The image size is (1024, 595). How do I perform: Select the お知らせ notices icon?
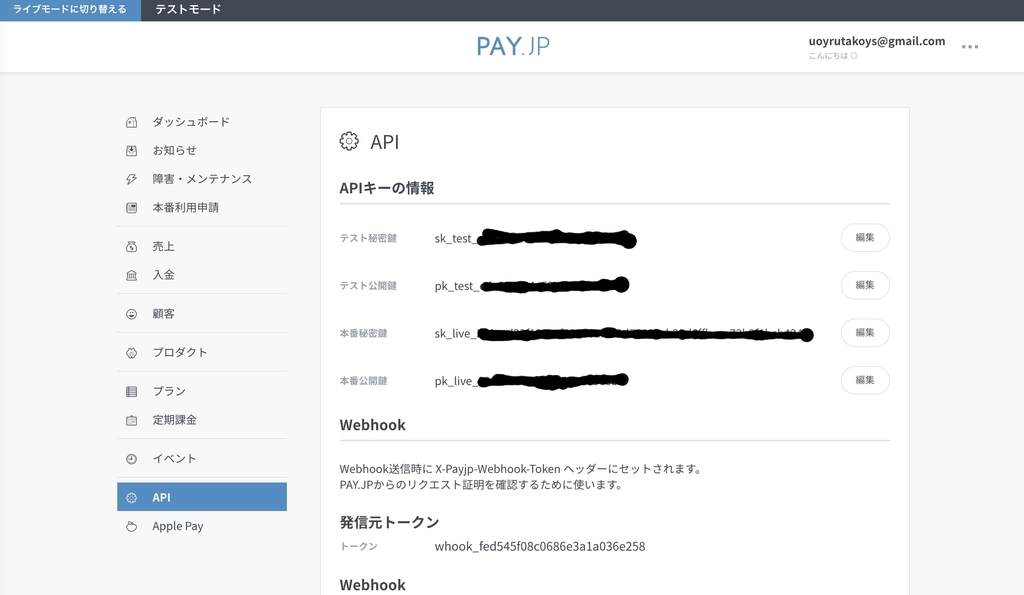tap(130, 149)
